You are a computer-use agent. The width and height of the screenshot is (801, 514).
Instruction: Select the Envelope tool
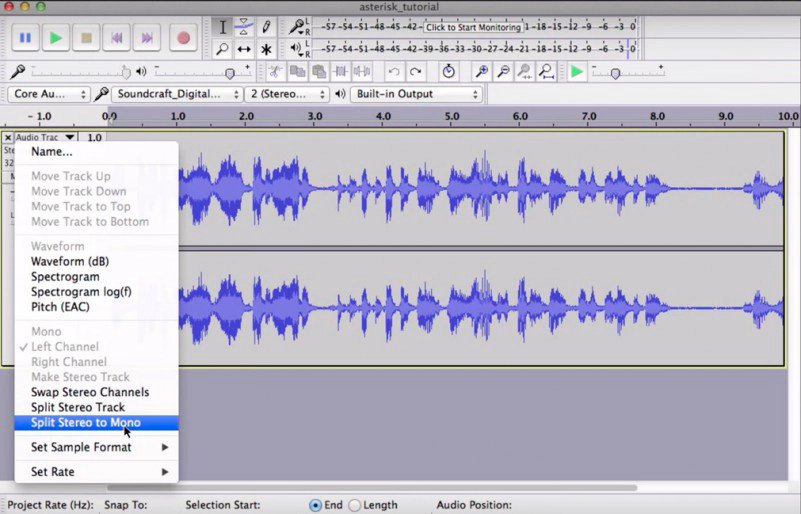(x=244, y=27)
